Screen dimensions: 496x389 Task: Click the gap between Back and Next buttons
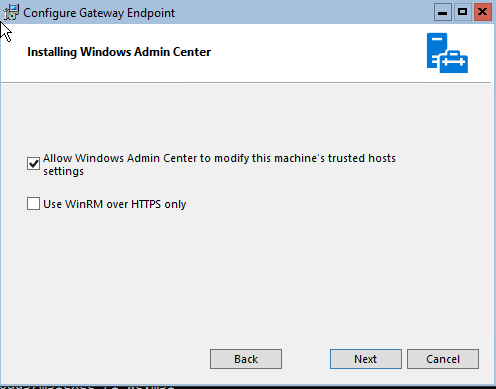[x=306, y=359]
